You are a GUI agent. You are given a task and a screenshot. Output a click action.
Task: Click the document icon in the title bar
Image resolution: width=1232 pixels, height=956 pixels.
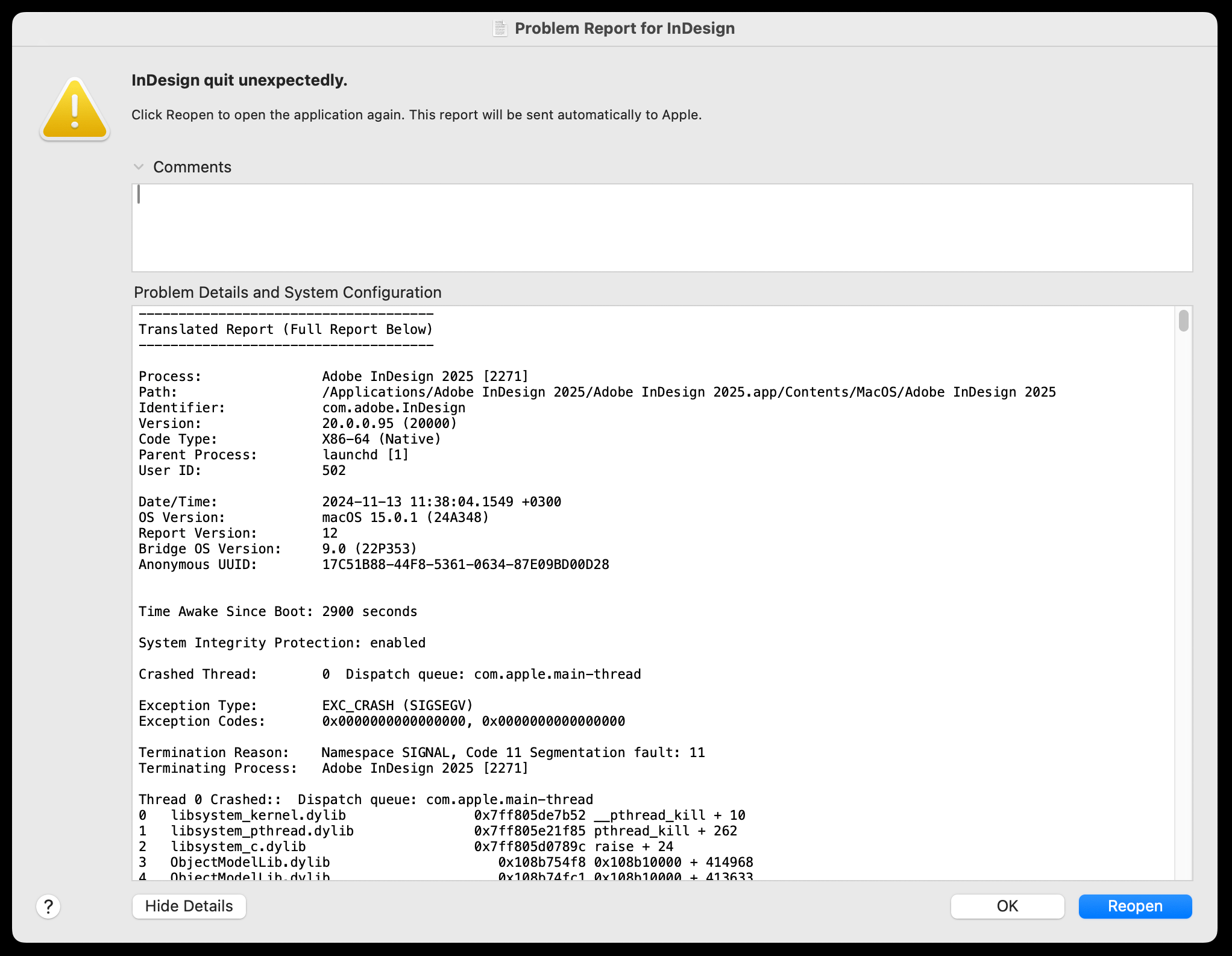pos(500,28)
